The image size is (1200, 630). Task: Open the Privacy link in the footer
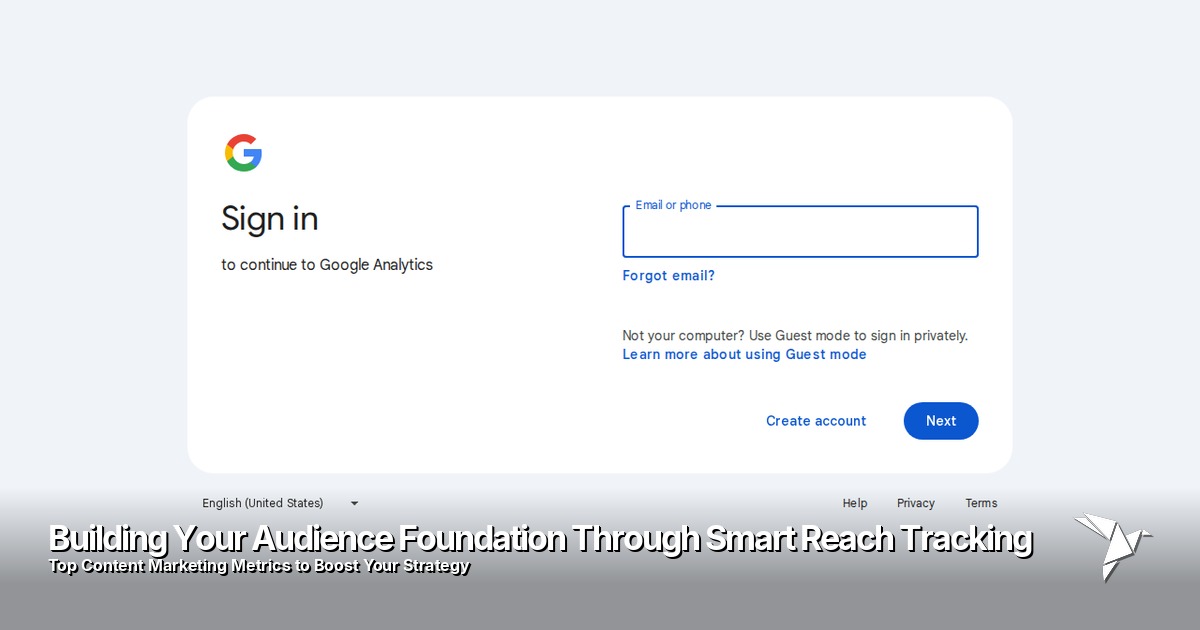point(916,503)
